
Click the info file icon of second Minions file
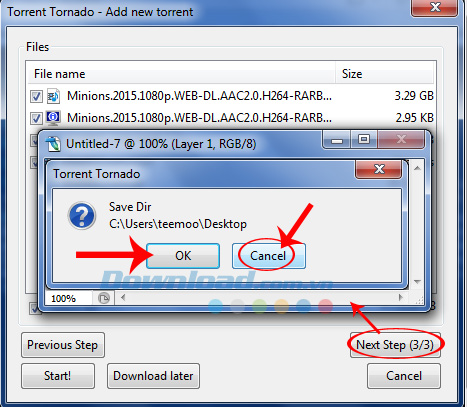[x=53, y=118]
